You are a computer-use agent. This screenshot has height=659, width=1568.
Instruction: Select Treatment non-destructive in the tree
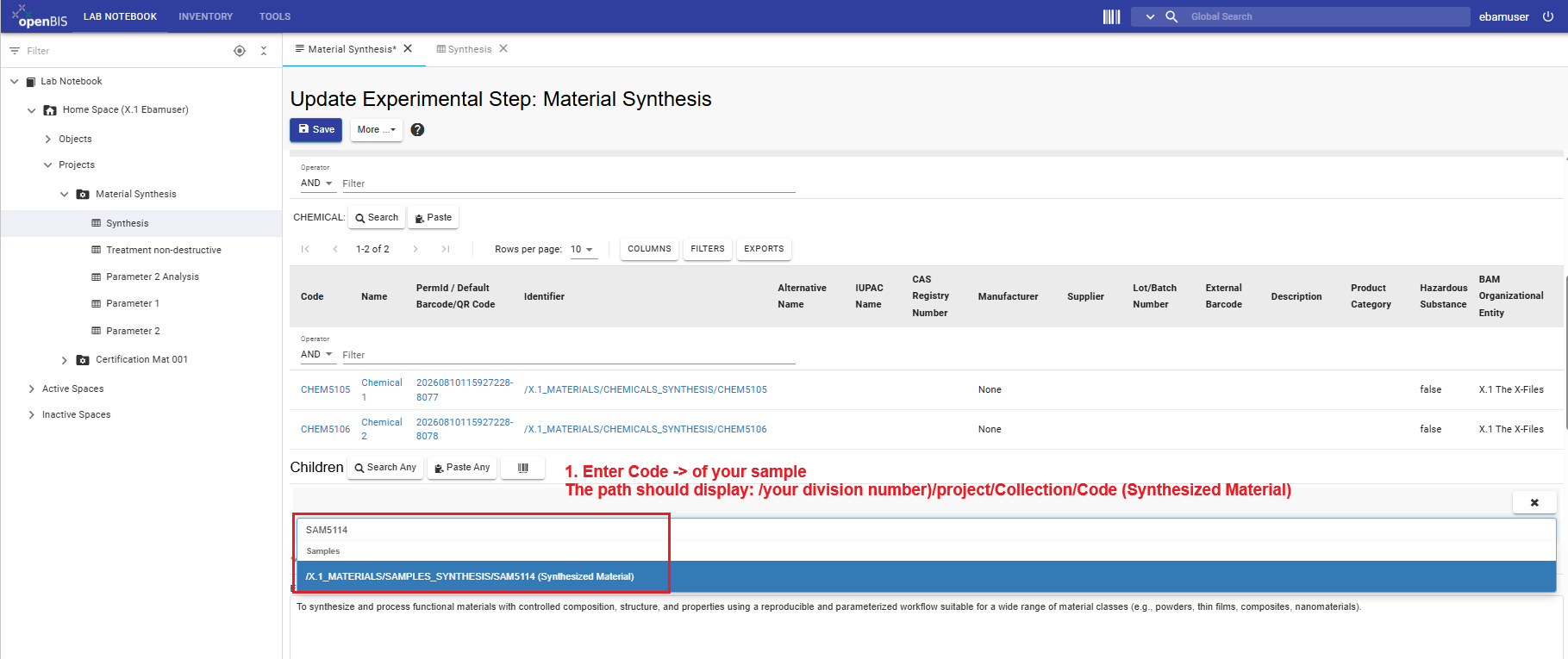[164, 250]
